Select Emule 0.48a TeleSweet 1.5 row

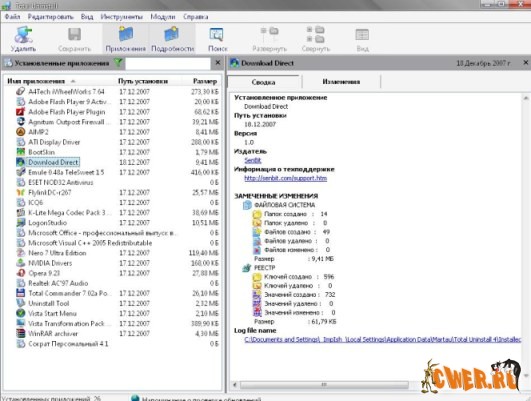(117, 172)
